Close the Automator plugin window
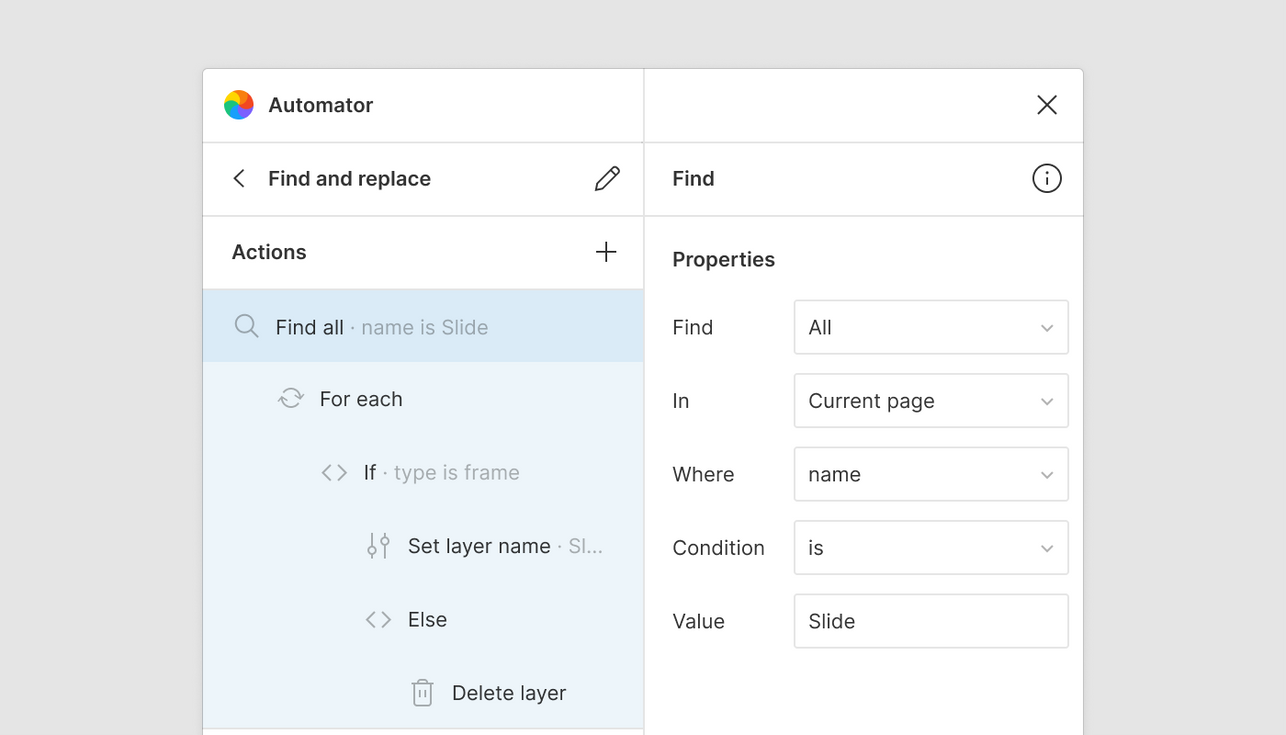 [1046, 105]
